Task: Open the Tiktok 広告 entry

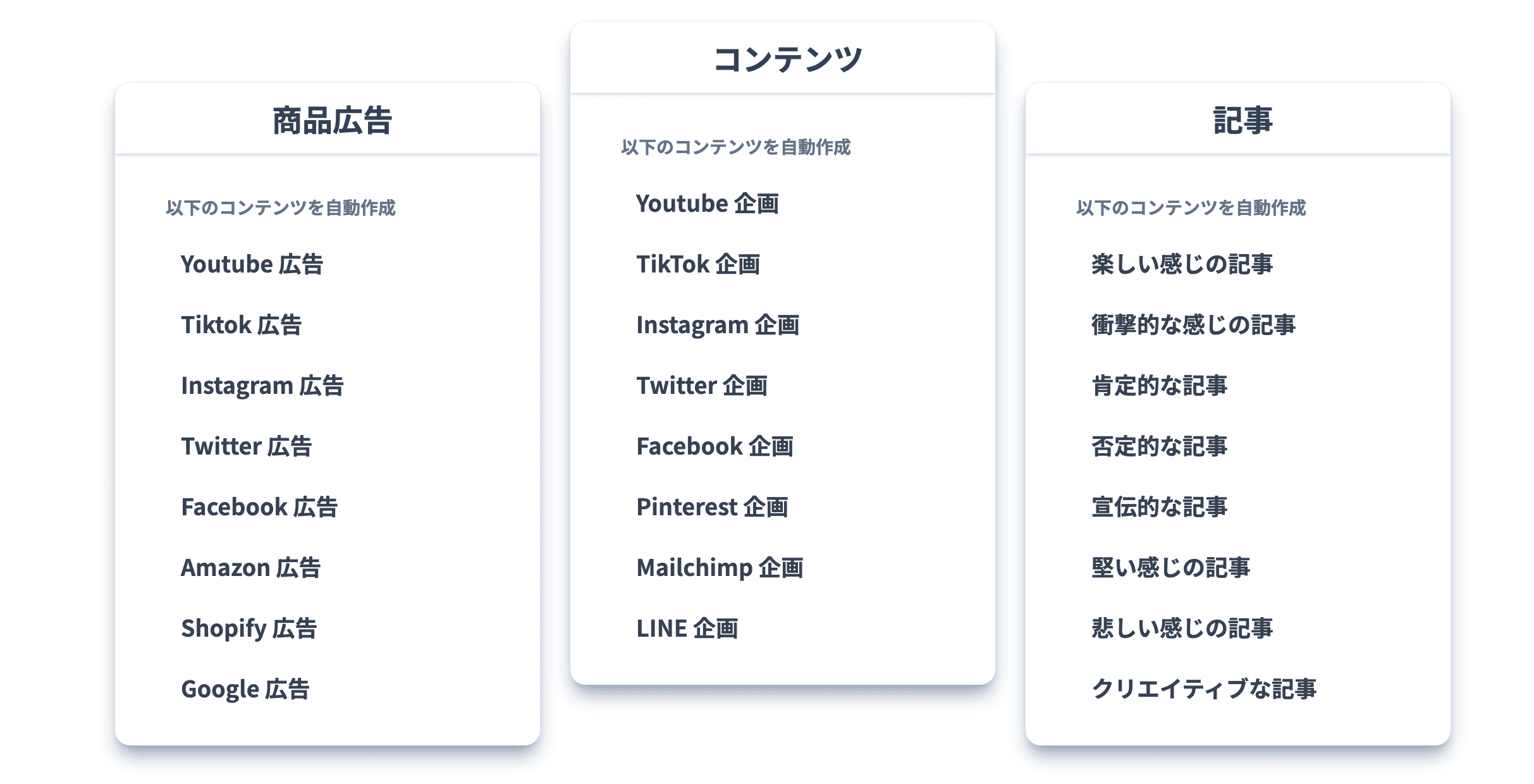Action: (241, 325)
